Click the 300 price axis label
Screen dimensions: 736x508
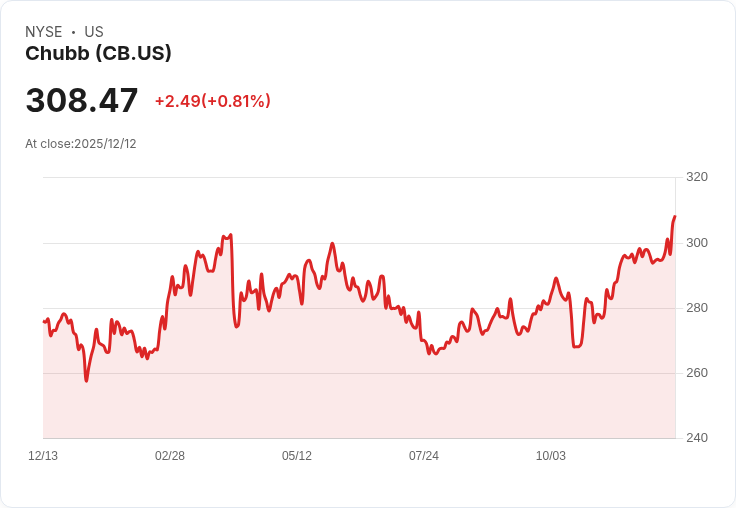point(697,243)
